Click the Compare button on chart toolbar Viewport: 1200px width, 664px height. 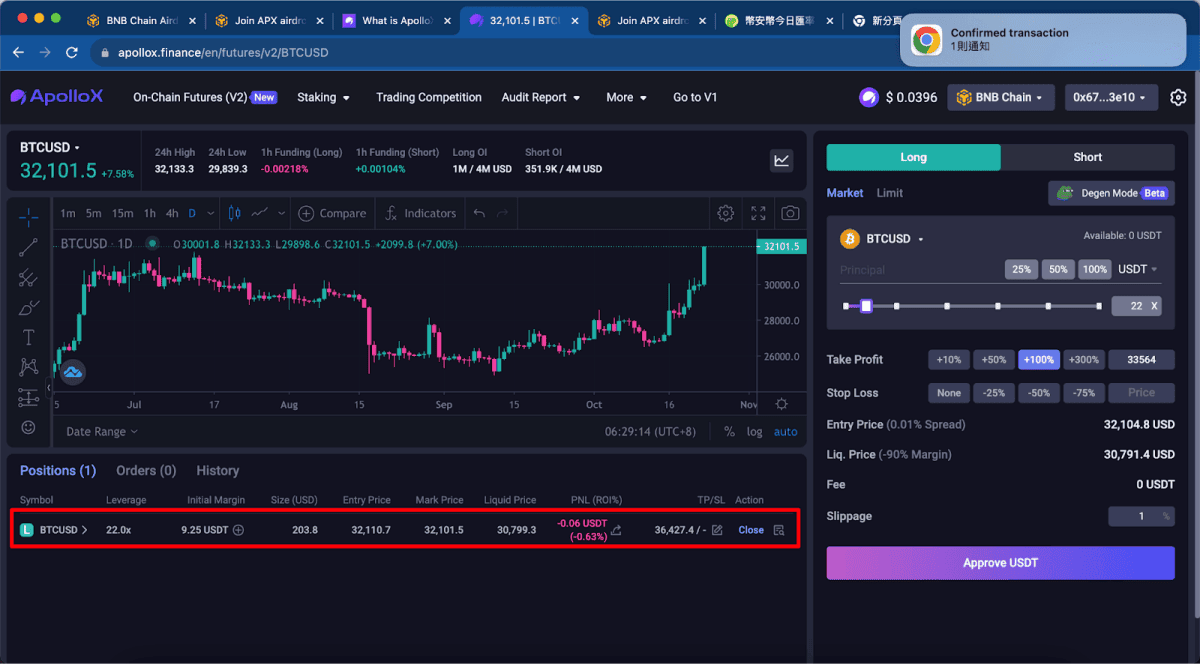click(x=332, y=213)
